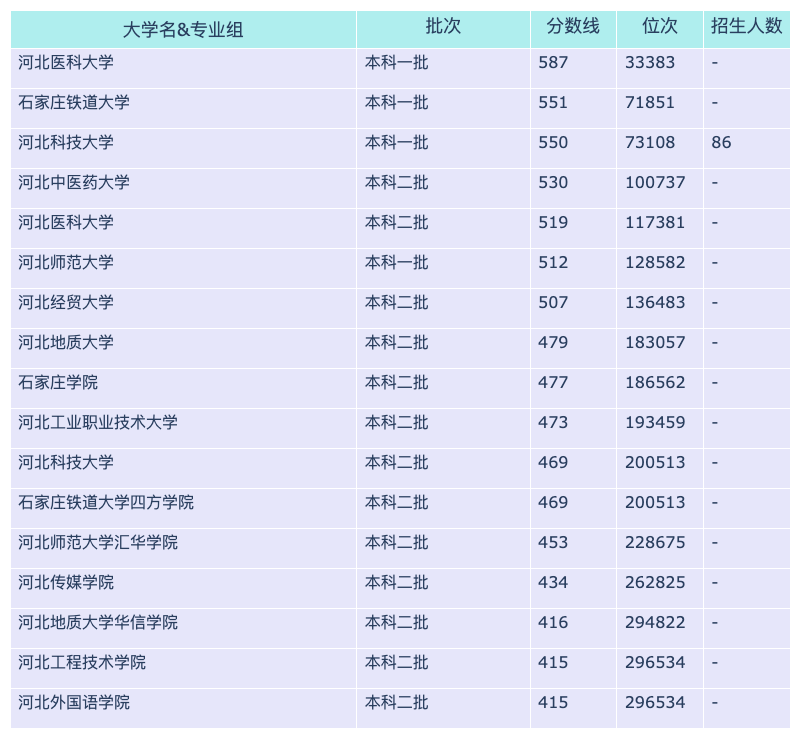Select the 河北外国语学院 name cell
800x740 pixels.
pyautogui.click(x=183, y=708)
